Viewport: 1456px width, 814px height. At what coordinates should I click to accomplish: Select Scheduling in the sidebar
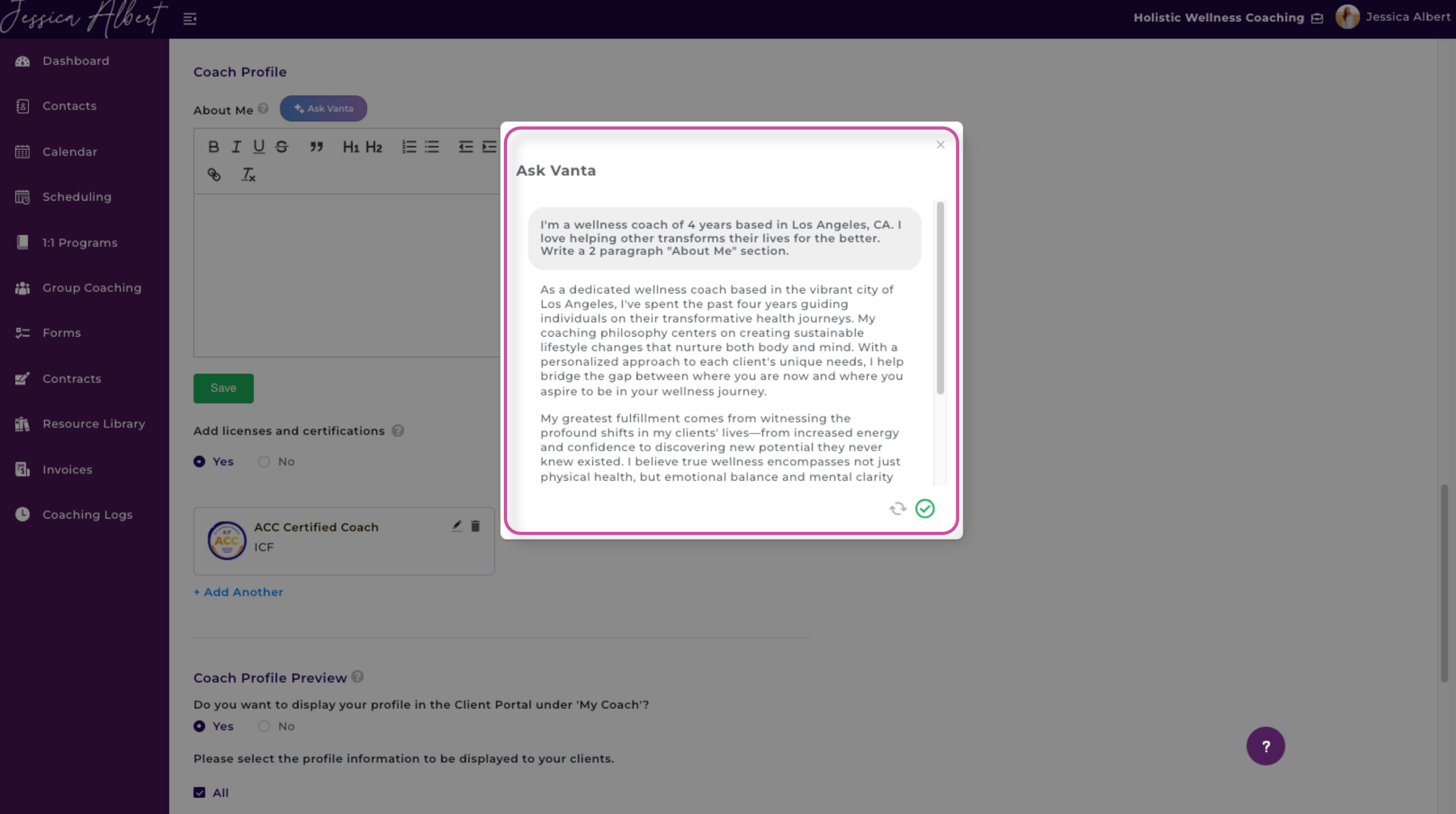(x=77, y=197)
